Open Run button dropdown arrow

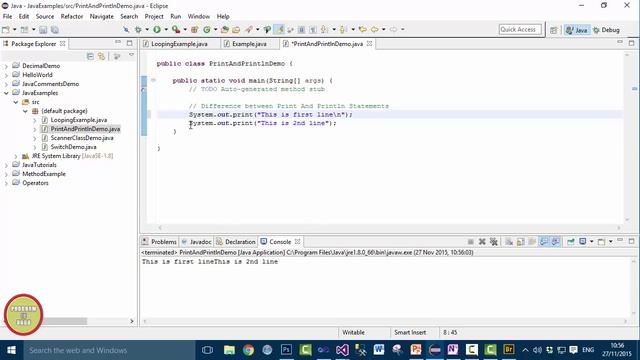[166, 29]
